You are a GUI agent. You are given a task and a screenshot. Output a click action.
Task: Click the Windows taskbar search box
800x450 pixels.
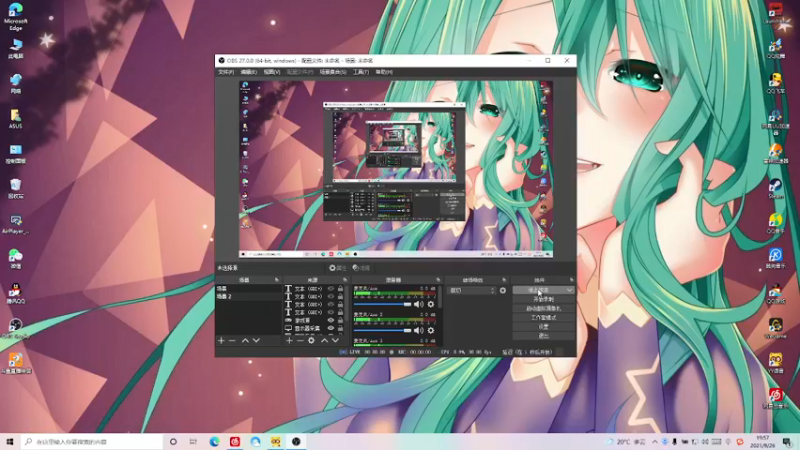tap(92, 441)
